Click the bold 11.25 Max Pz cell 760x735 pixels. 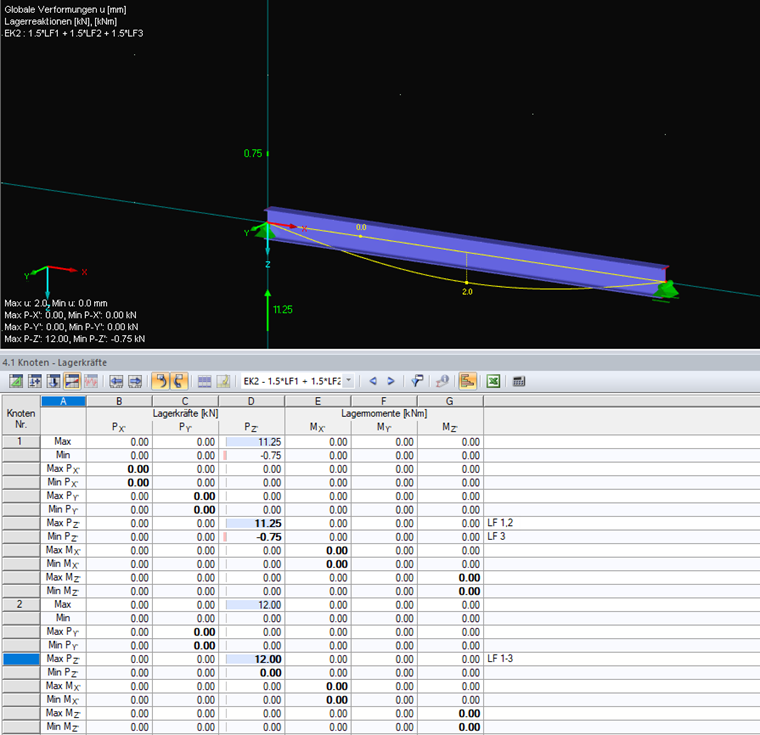pos(252,523)
